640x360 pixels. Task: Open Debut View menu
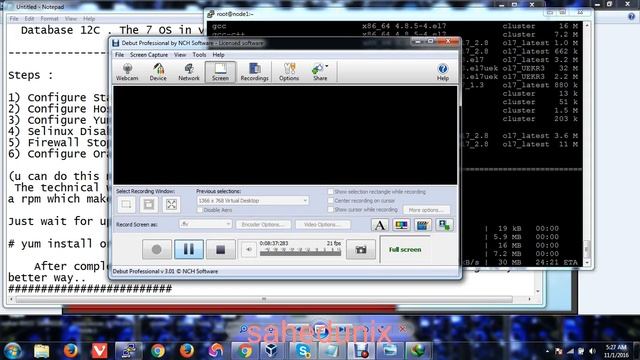tap(180, 55)
